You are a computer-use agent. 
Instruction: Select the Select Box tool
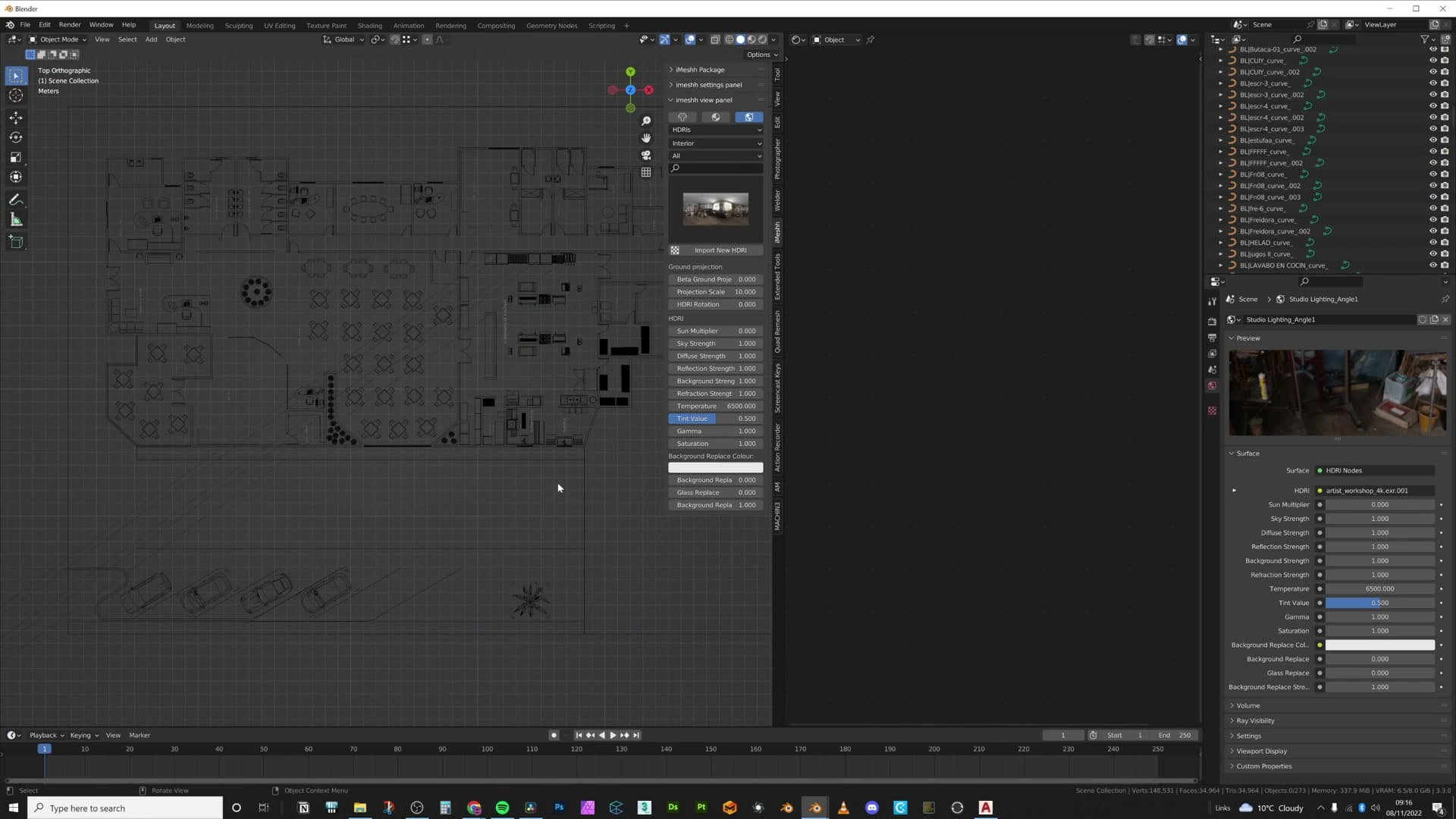pyautogui.click(x=16, y=76)
